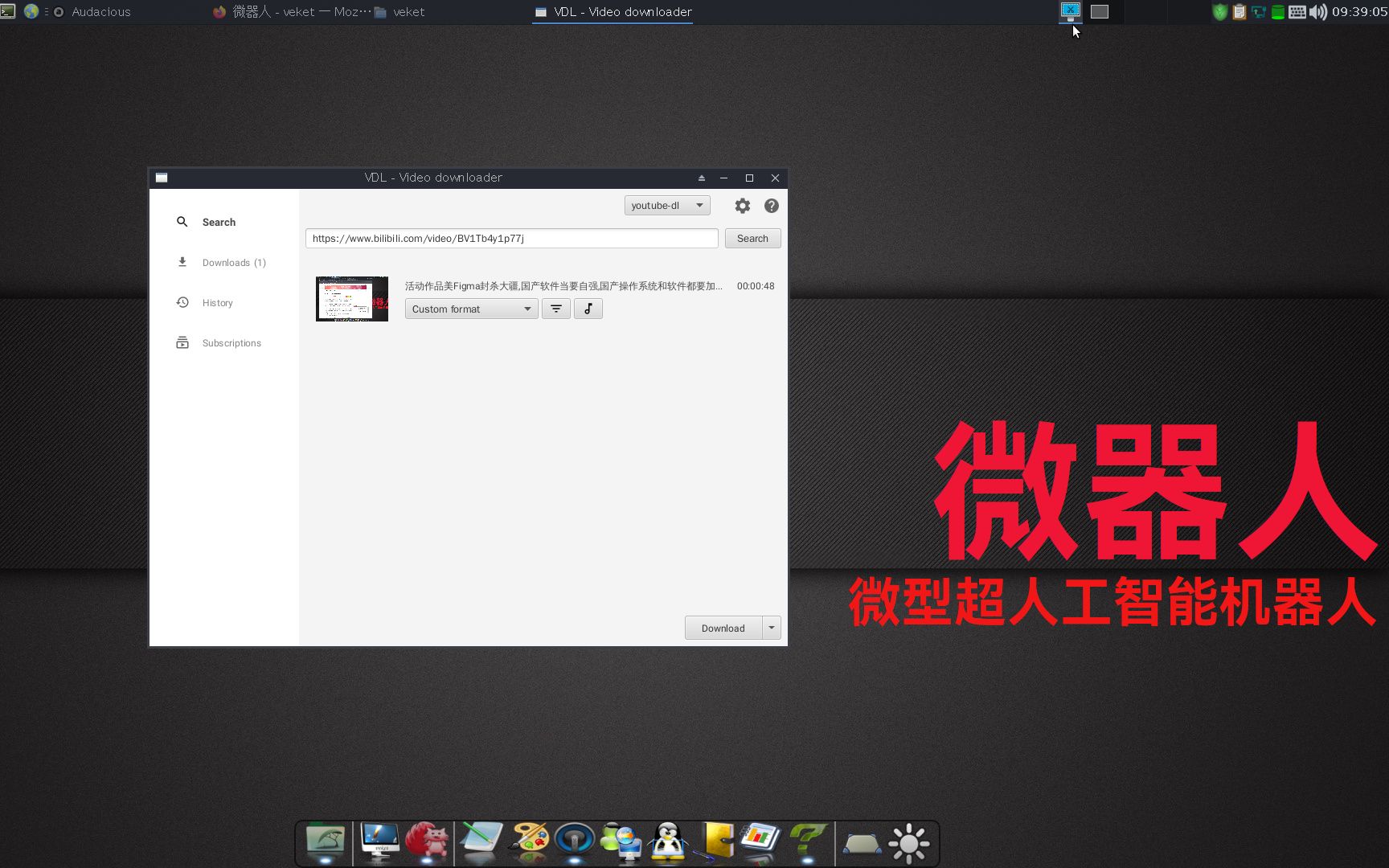Open the yellow notebook dock icon

point(715,842)
